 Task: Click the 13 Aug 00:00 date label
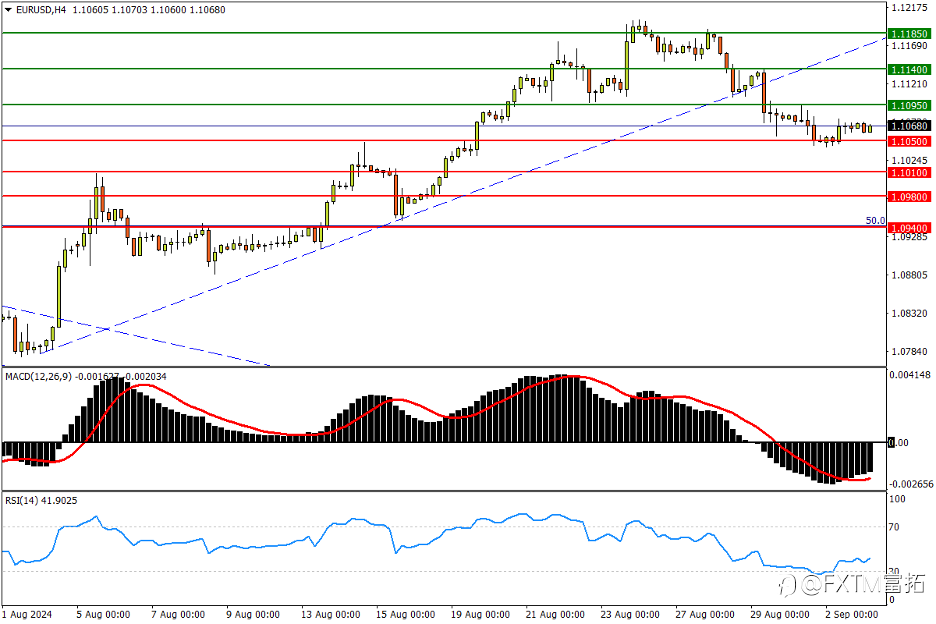(330, 614)
